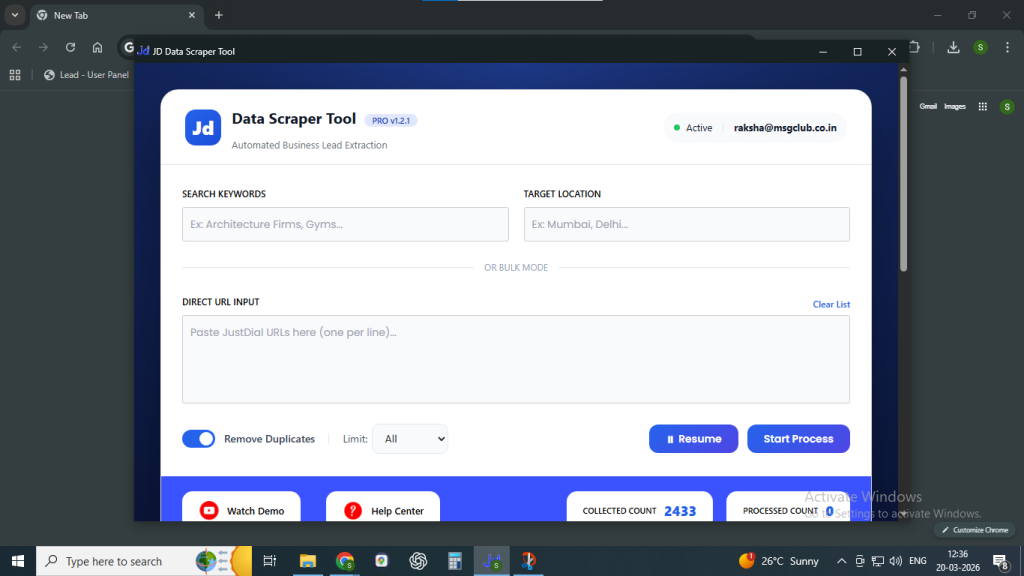
Task: Open Calculator from the taskbar
Action: [x=454, y=561]
